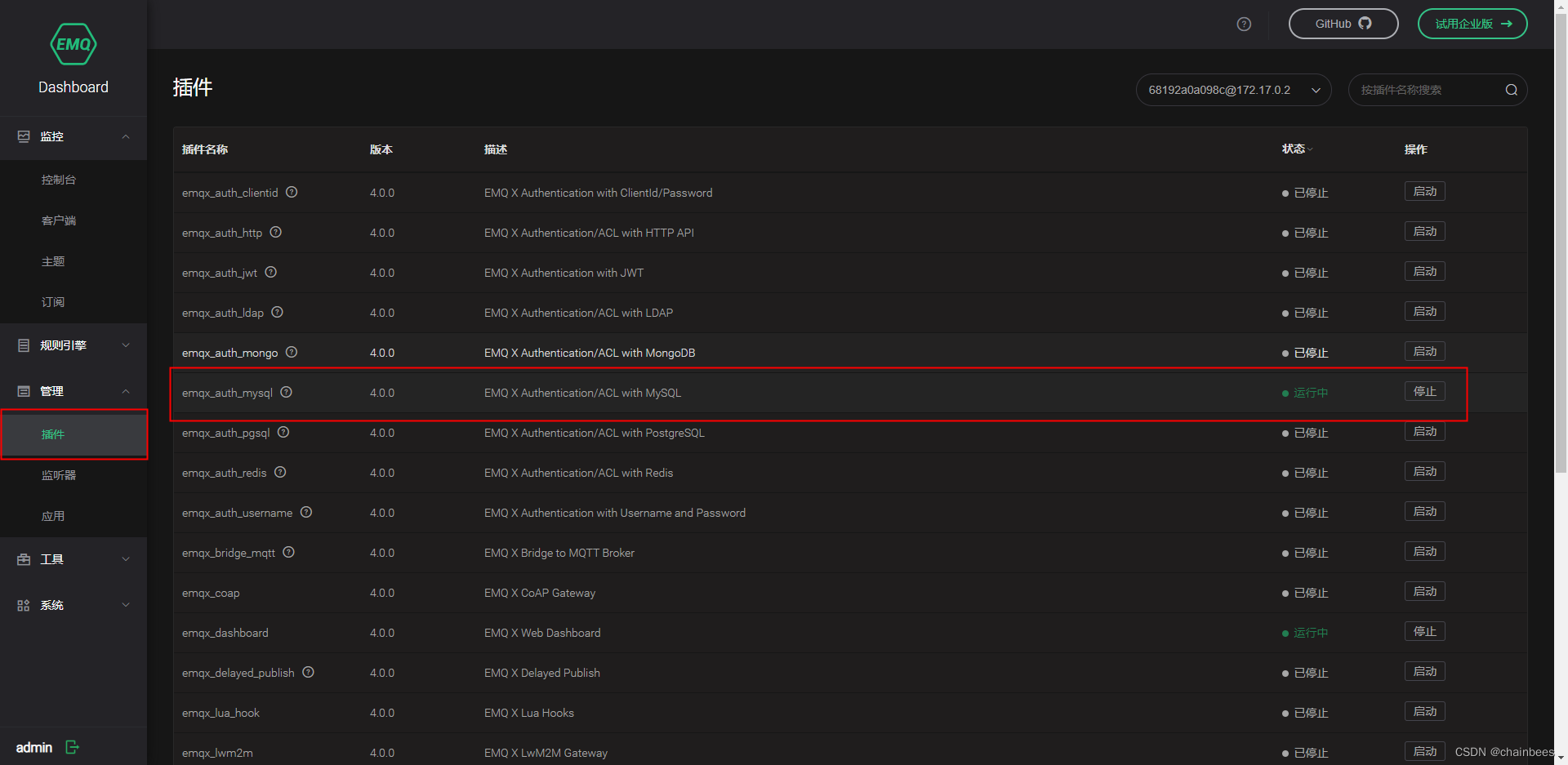Show help info for emqx_auth_mongo
The image size is (1568, 765).
(x=292, y=352)
